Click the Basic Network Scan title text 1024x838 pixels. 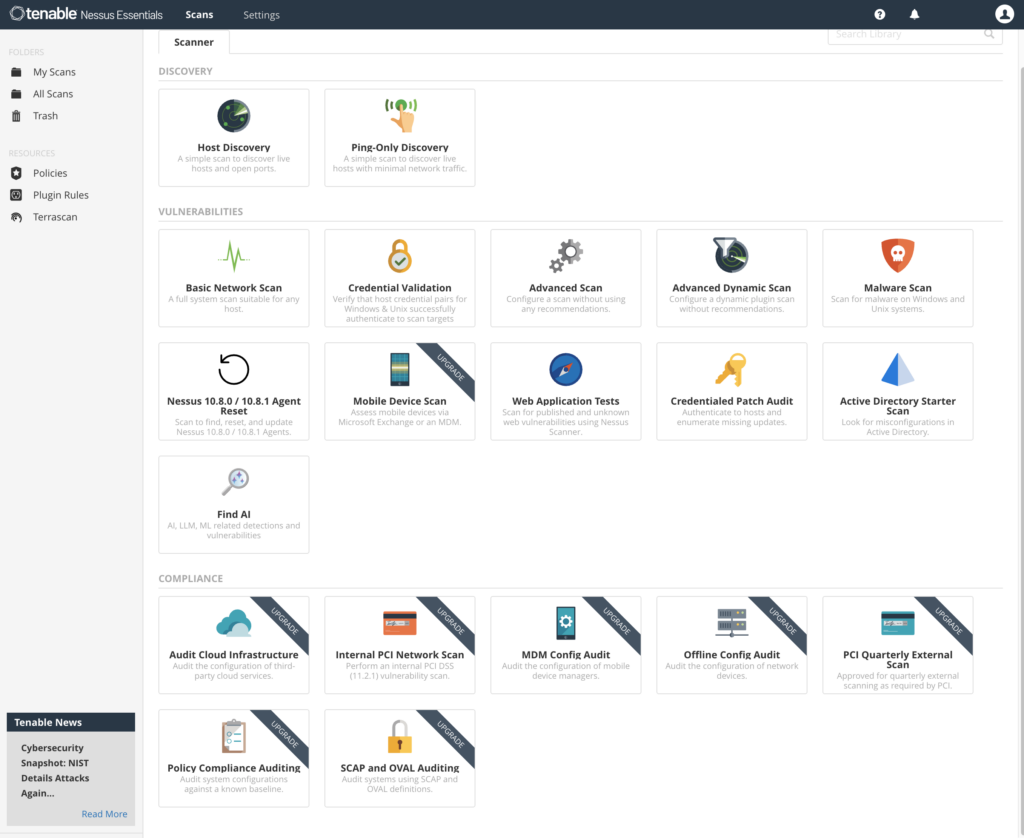click(234, 288)
